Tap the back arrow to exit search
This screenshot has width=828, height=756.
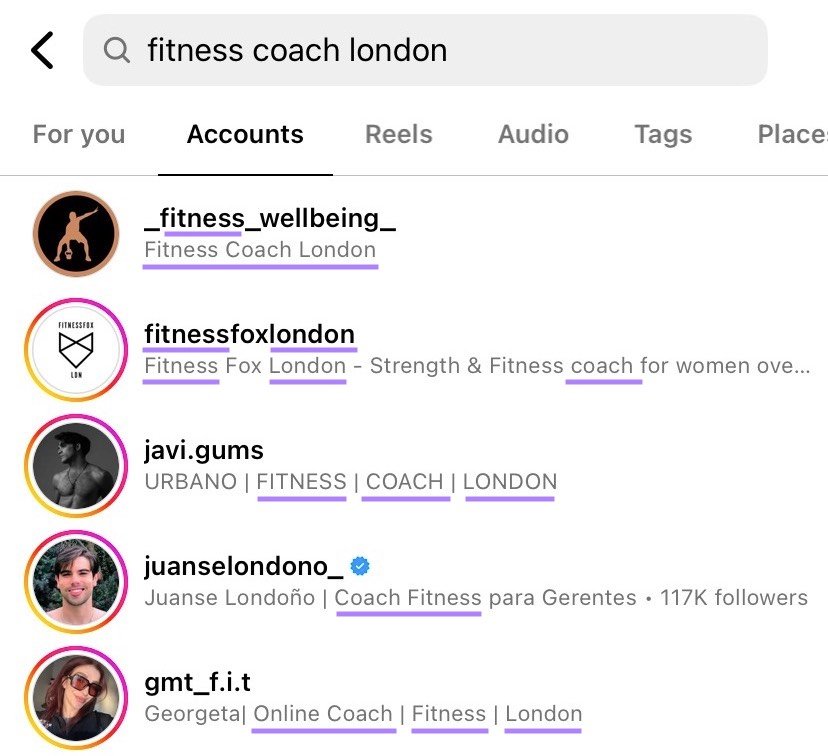[41, 49]
